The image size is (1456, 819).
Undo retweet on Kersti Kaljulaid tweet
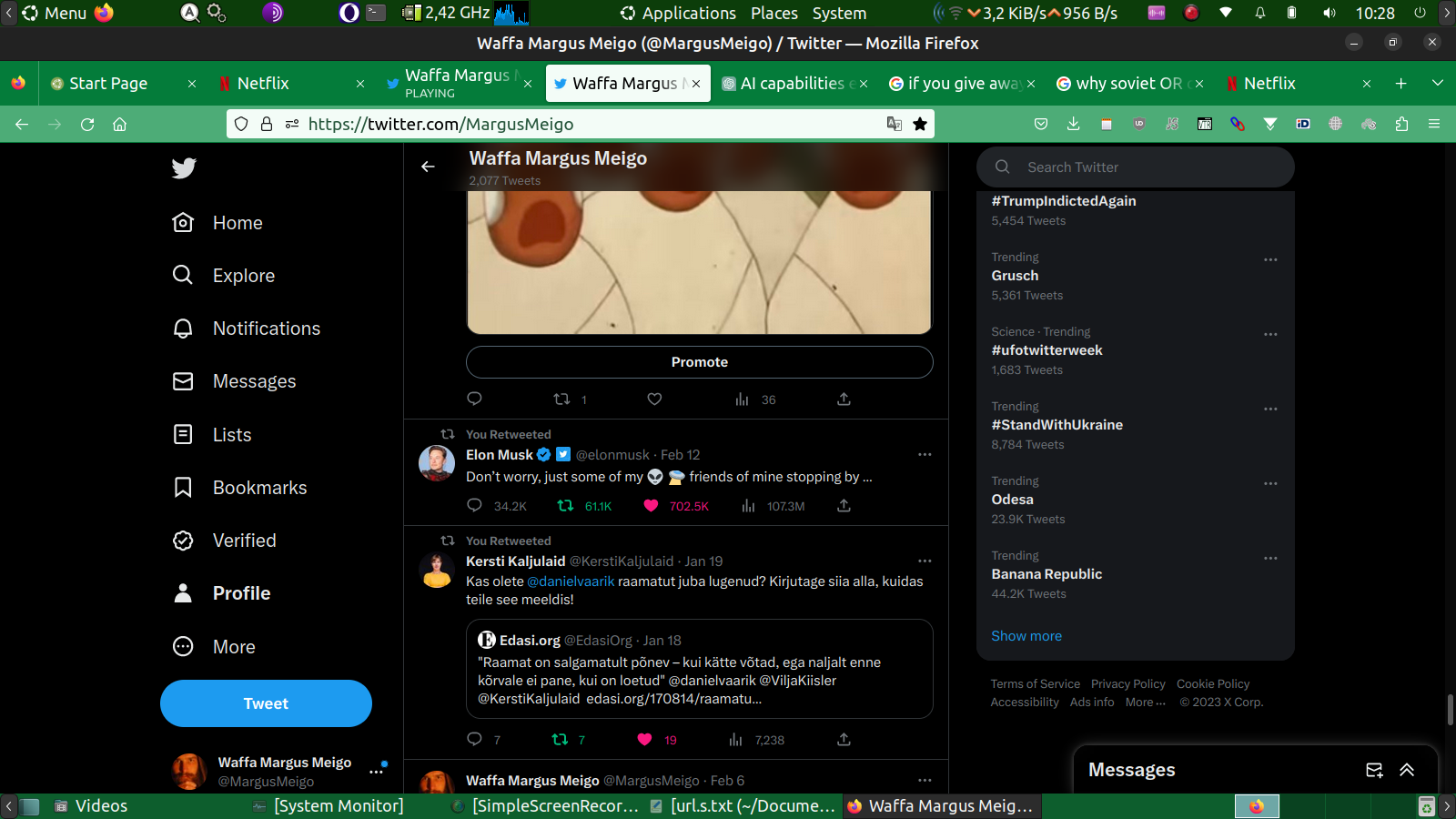point(569,739)
